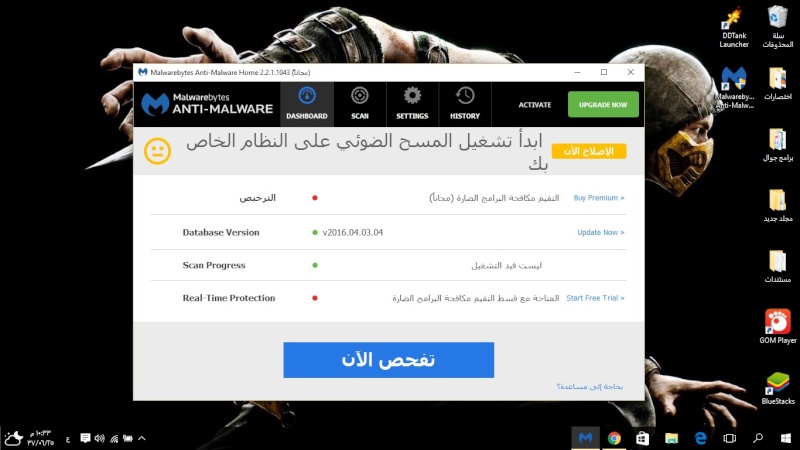Open the Action Center notification icon

85,438
